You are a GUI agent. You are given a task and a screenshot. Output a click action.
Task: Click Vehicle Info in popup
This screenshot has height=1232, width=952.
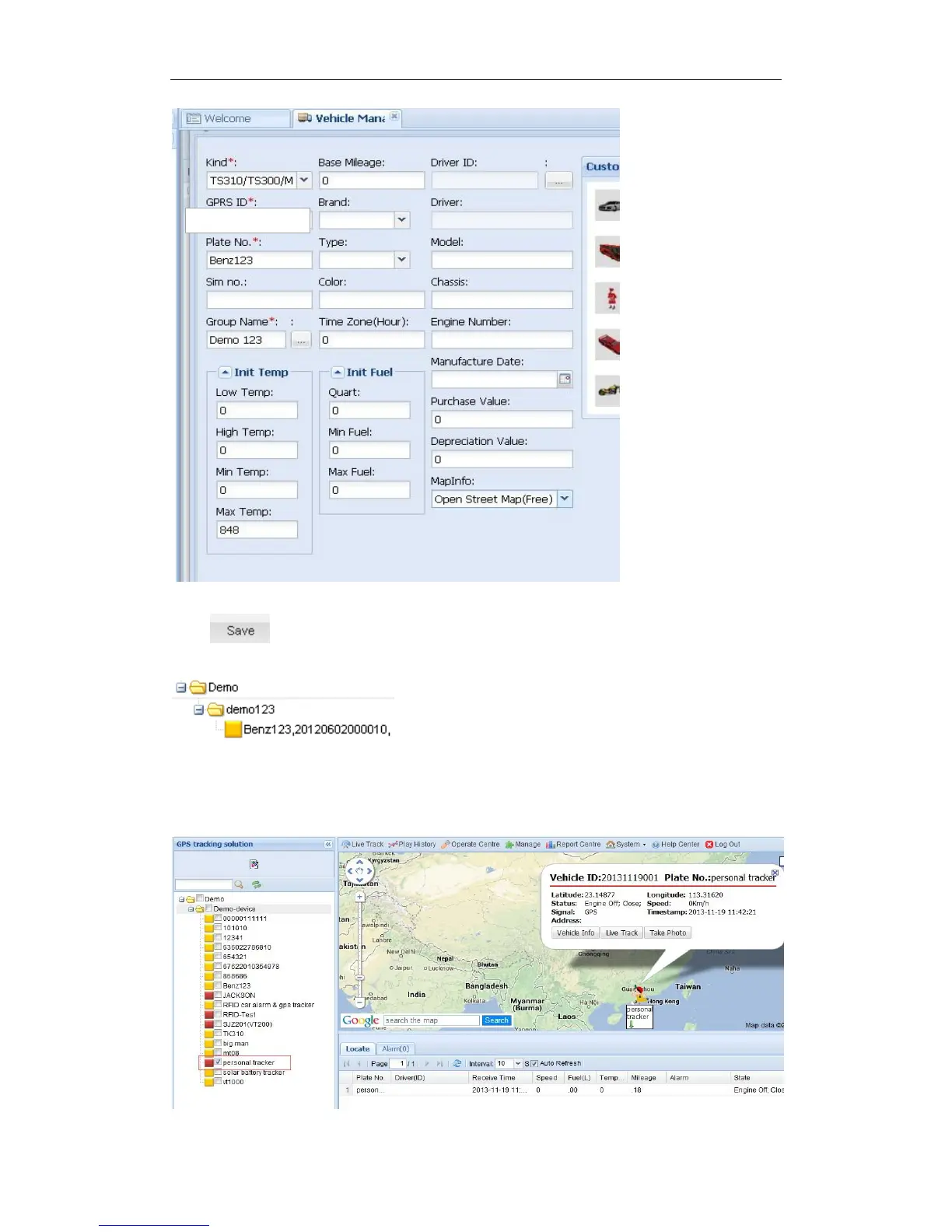(576, 933)
